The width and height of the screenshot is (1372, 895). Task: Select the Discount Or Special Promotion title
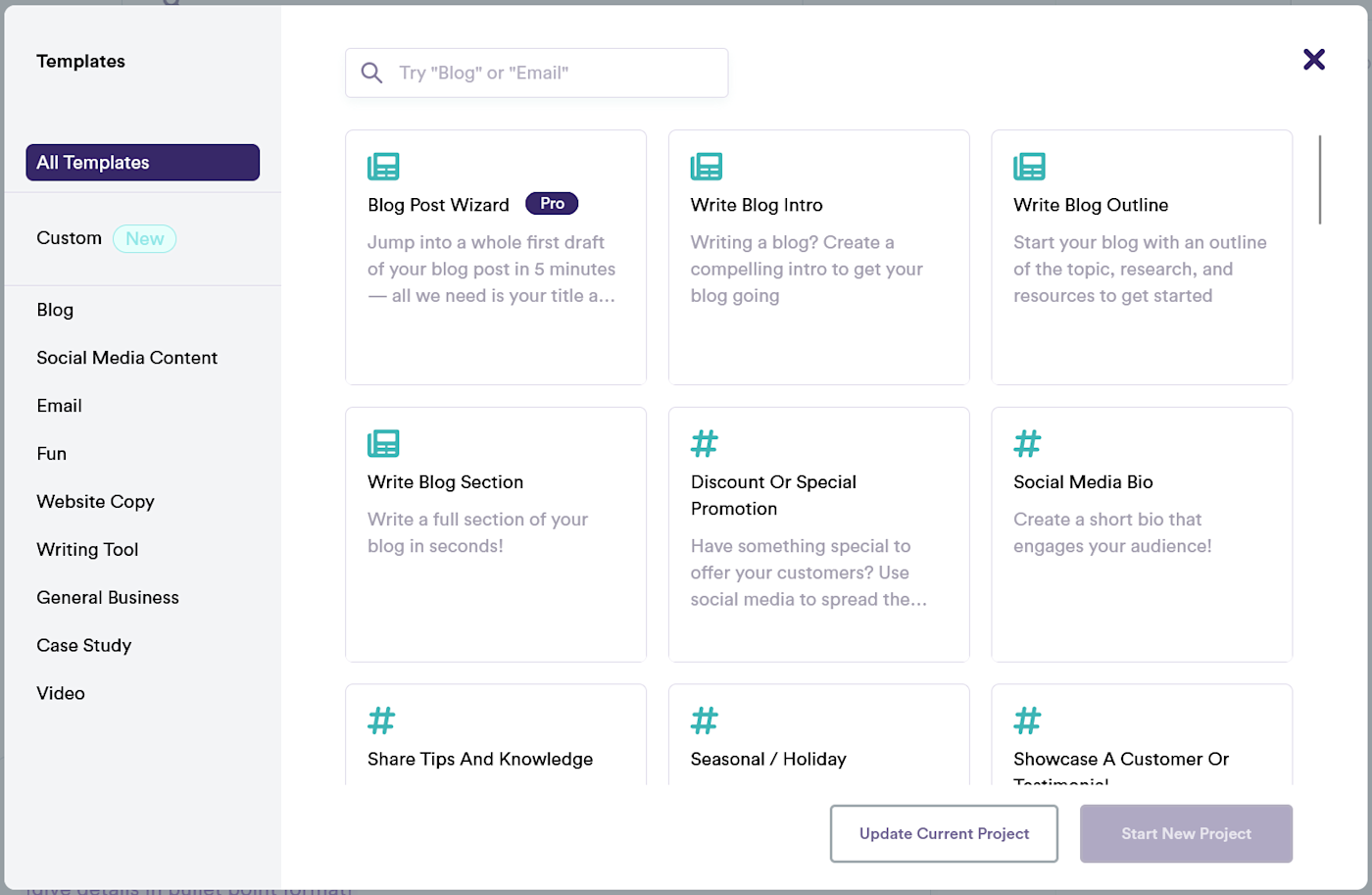(x=773, y=495)
